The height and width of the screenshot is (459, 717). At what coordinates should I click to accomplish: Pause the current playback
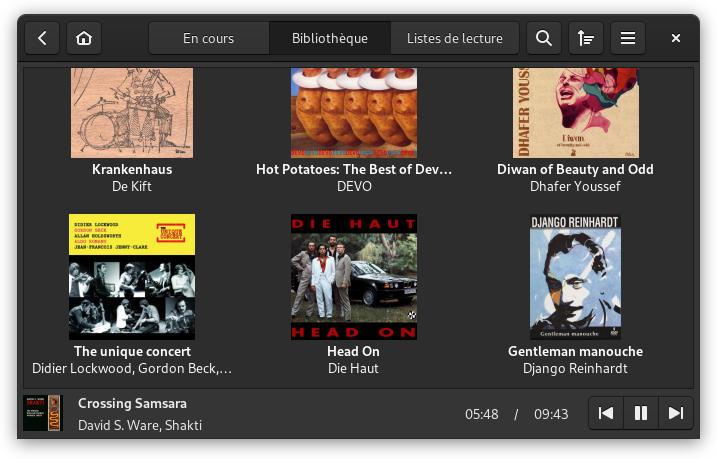pyautogui.click(x=641, y=413)
